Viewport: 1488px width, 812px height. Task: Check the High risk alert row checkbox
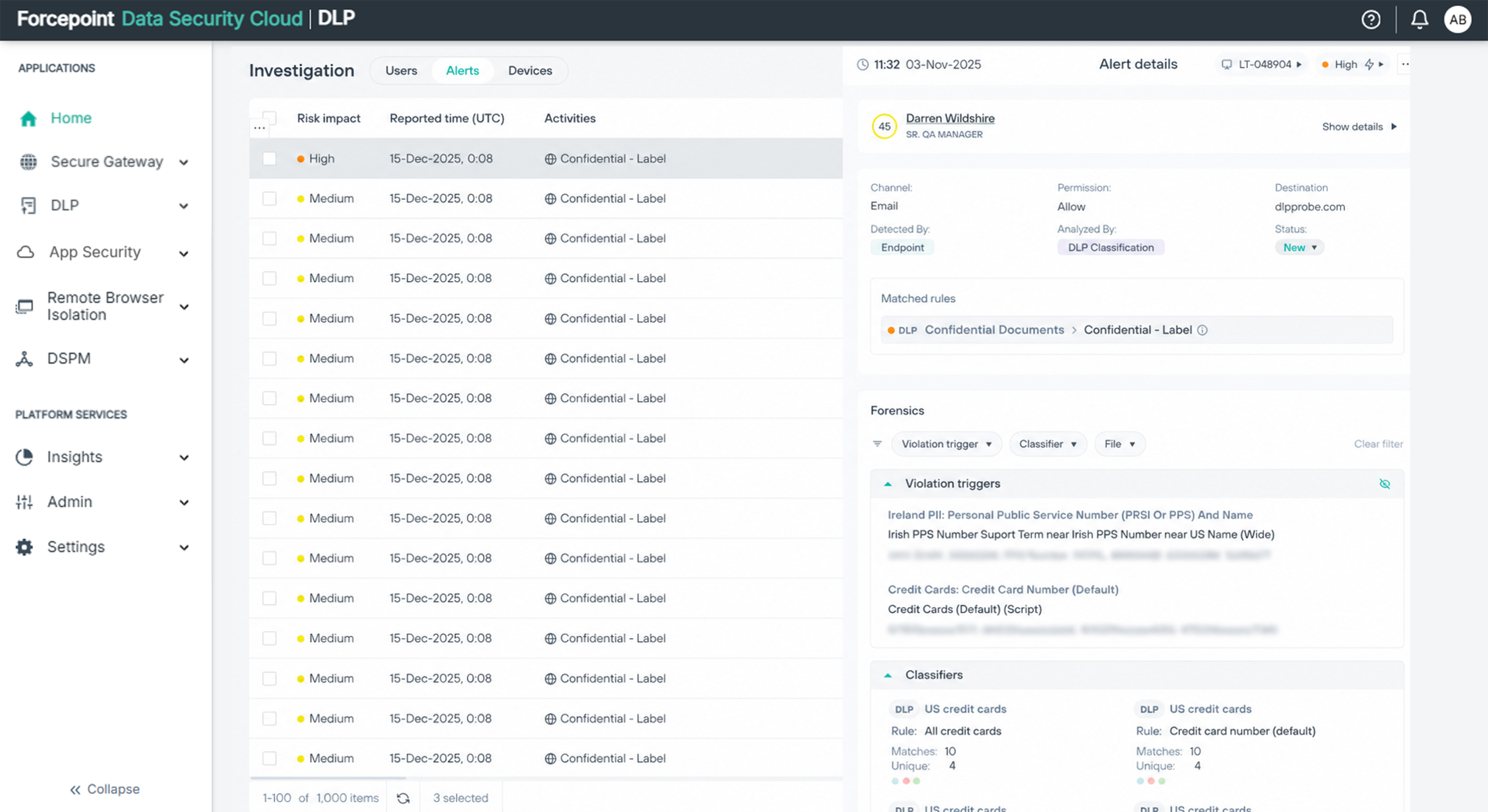(x=270, y=159)
